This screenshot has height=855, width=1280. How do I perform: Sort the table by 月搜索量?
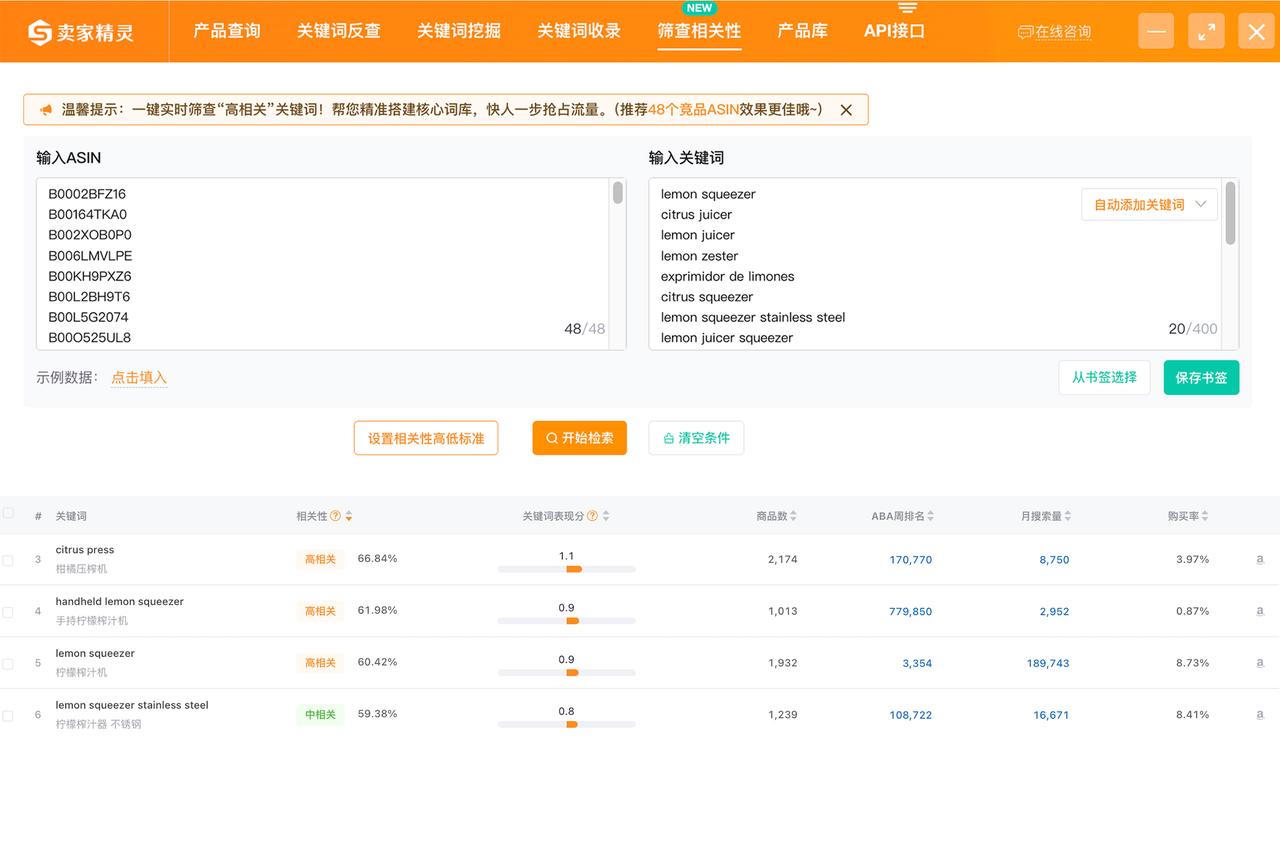(1046, 516)
